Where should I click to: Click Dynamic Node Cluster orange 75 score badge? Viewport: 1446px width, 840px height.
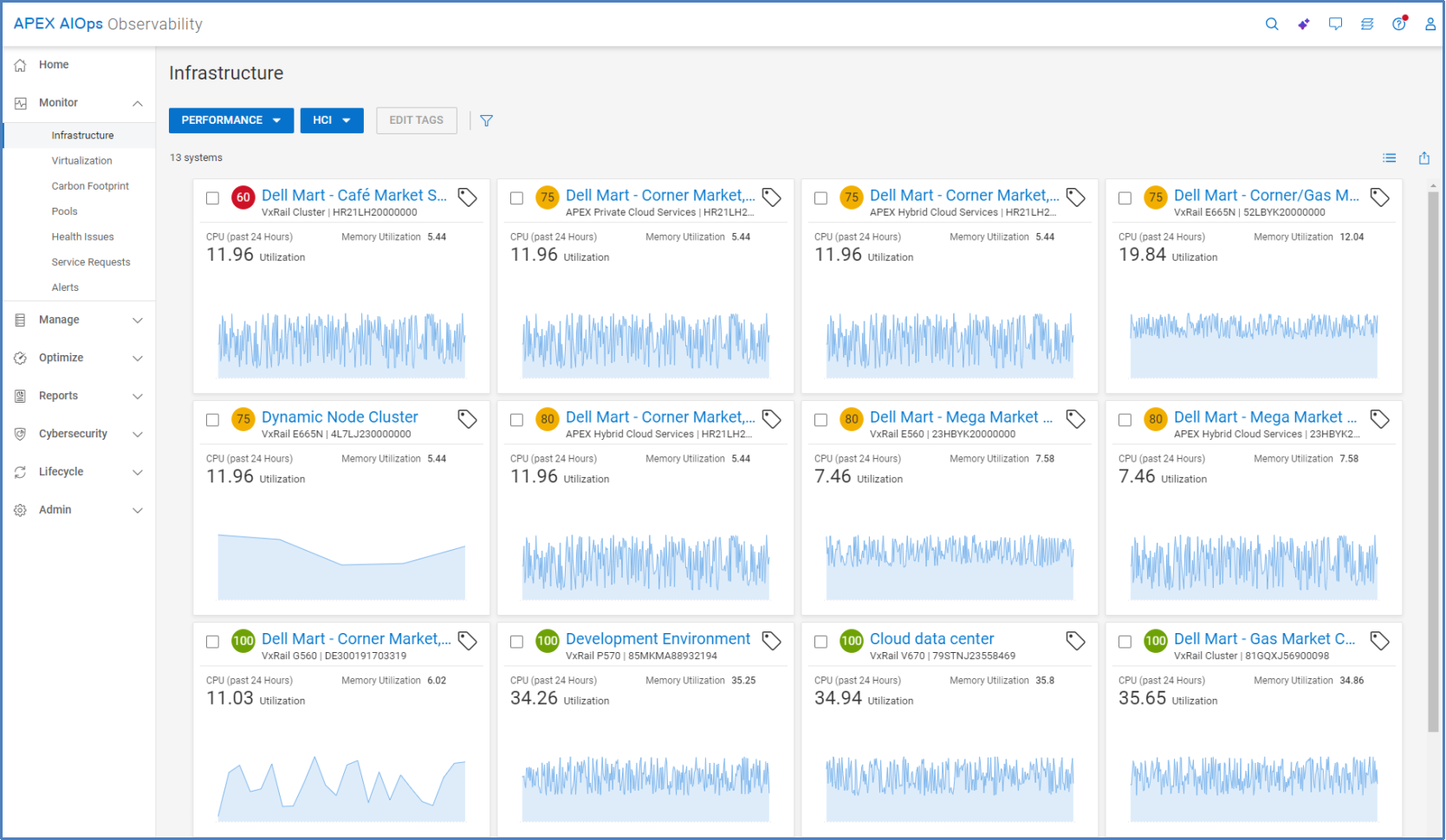[x=243, y=419]
